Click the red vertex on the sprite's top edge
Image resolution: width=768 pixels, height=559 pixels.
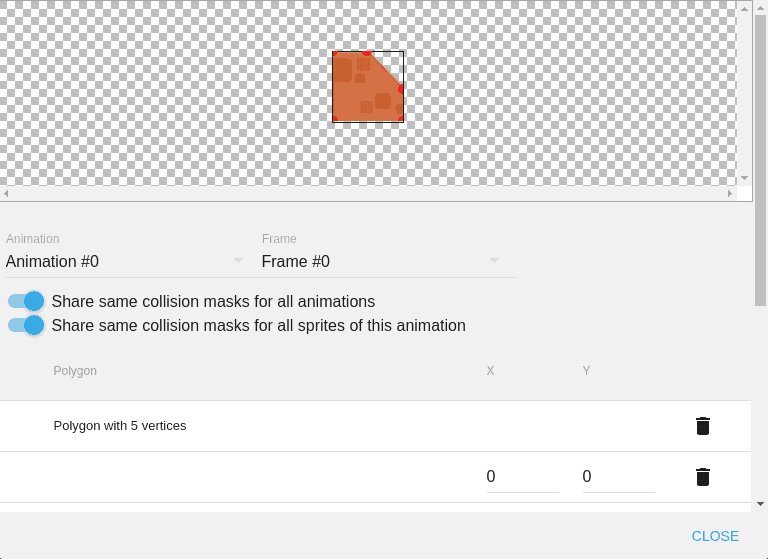pyautogui.click(x=367, y=53)
